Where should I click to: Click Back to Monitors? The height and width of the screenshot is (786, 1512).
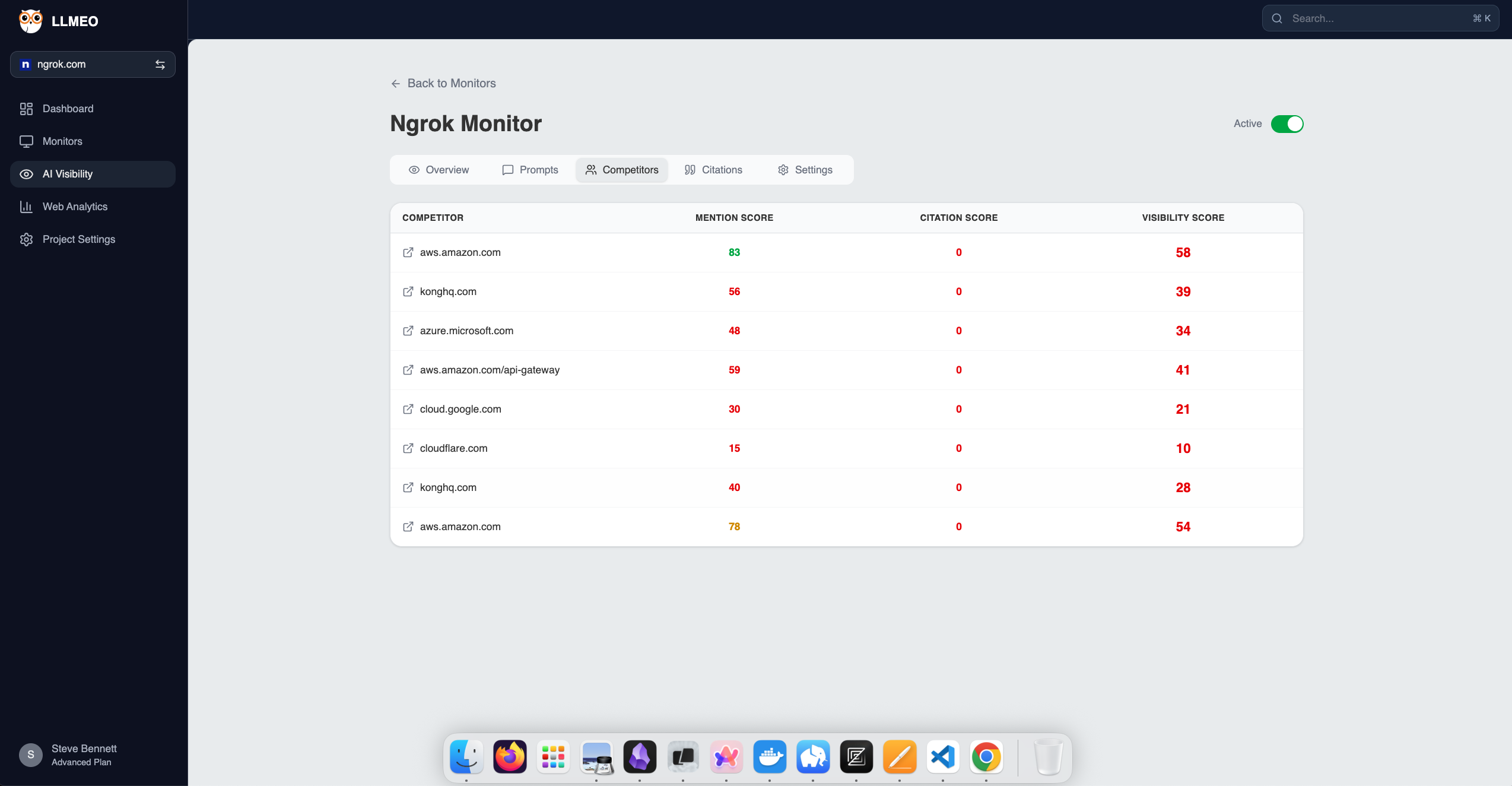click(442, 83)
